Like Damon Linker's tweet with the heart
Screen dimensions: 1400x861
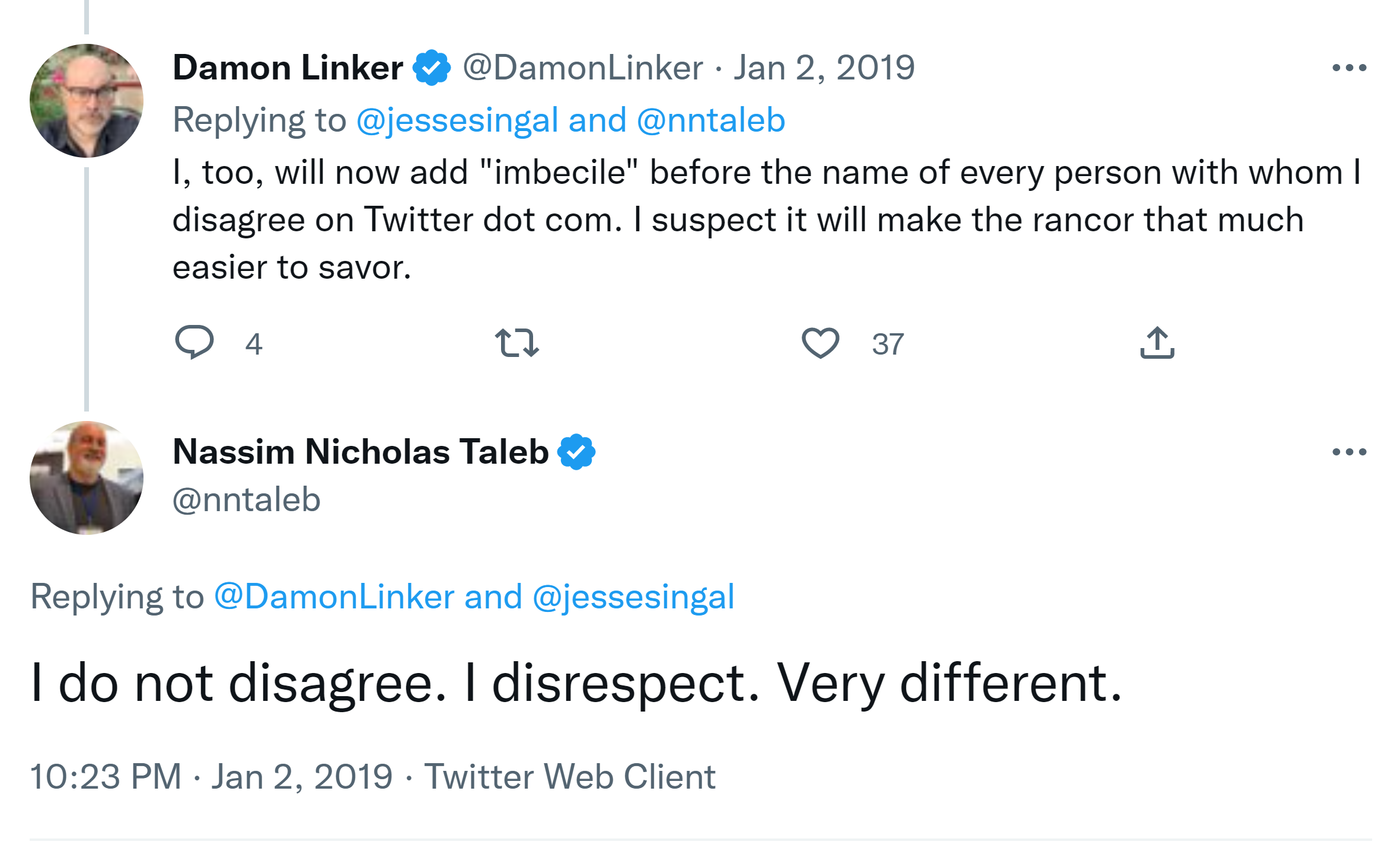[x=820, y=343]
